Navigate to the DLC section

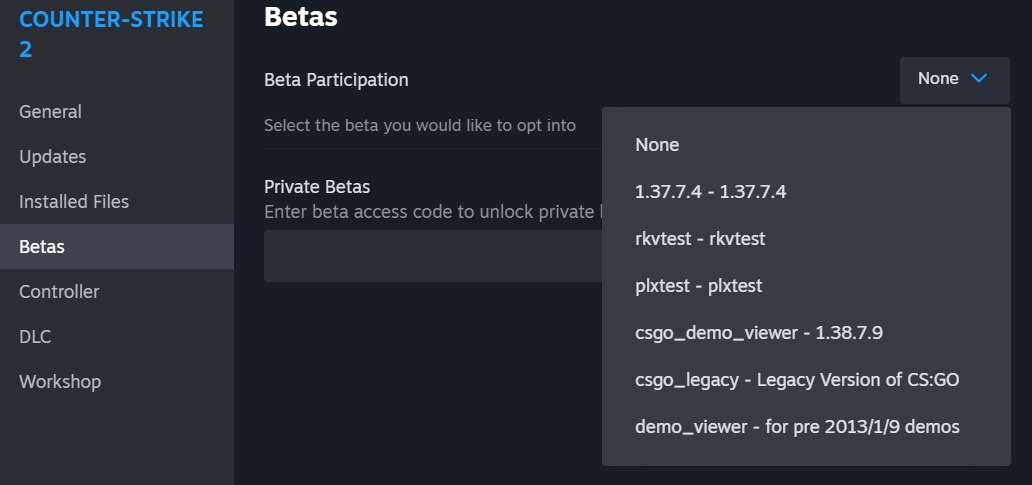35,337
